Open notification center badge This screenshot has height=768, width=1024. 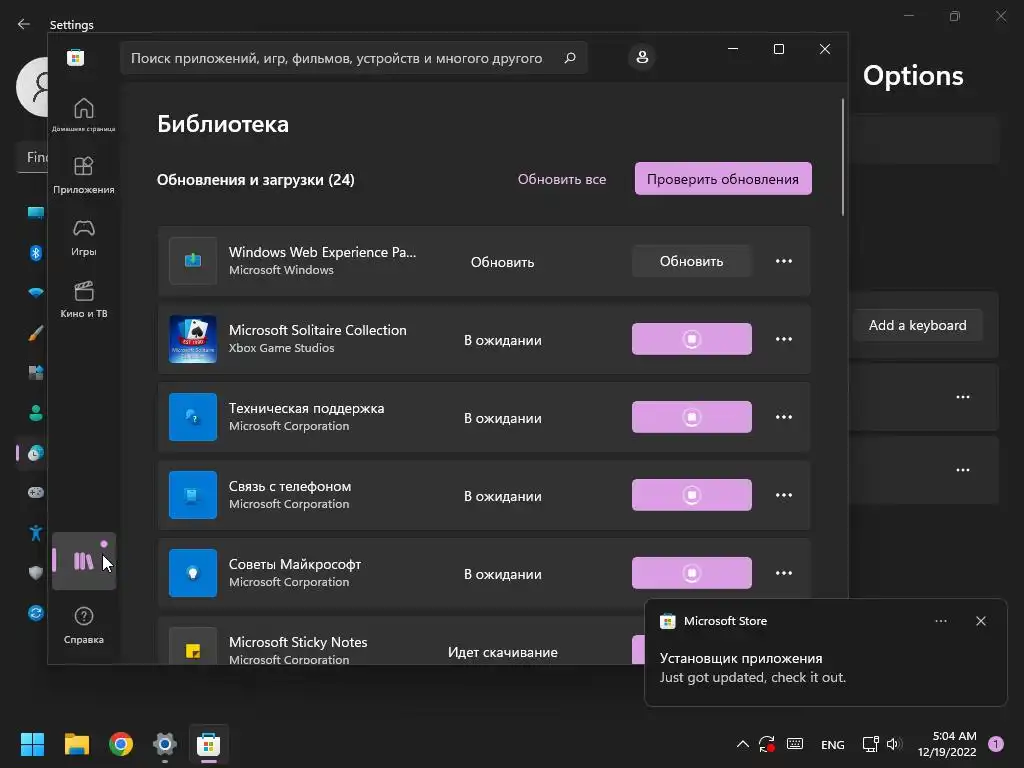[996, 744]
